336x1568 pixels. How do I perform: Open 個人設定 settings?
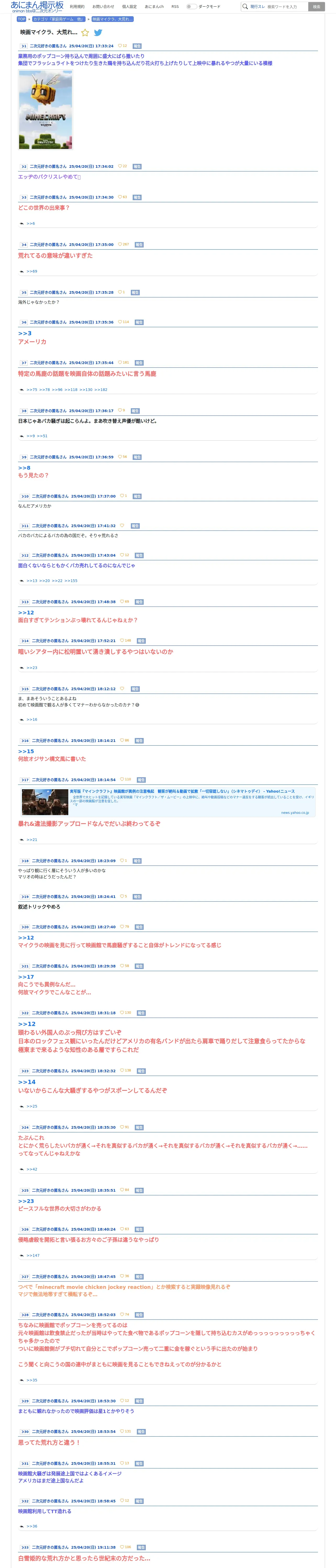pyautogui.click(x=129, y=7)
